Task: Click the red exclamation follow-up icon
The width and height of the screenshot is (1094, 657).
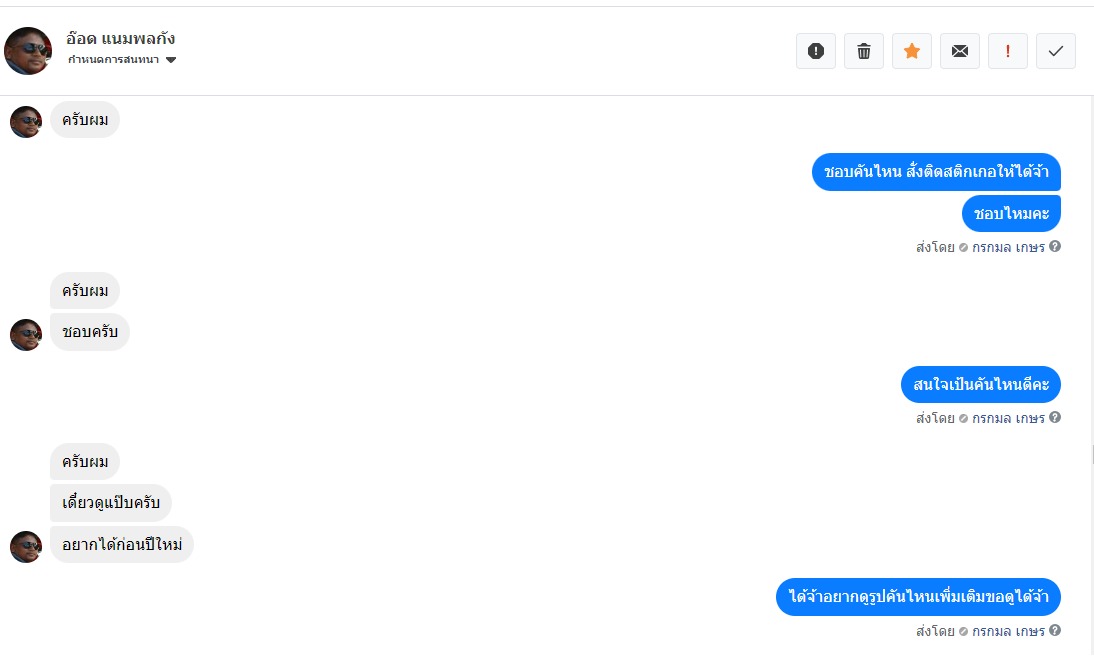Action: click(1008, 51)
